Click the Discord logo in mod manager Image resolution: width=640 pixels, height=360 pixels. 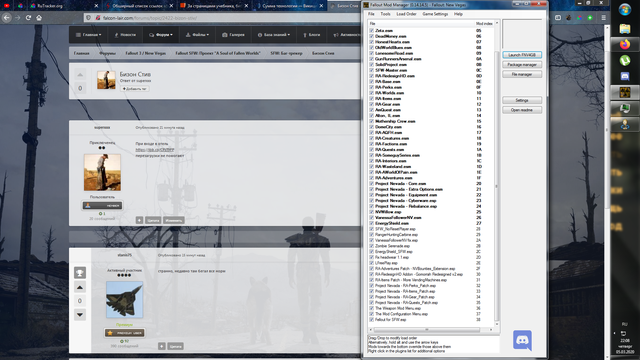pyautogui.click(x=522, y=340)
